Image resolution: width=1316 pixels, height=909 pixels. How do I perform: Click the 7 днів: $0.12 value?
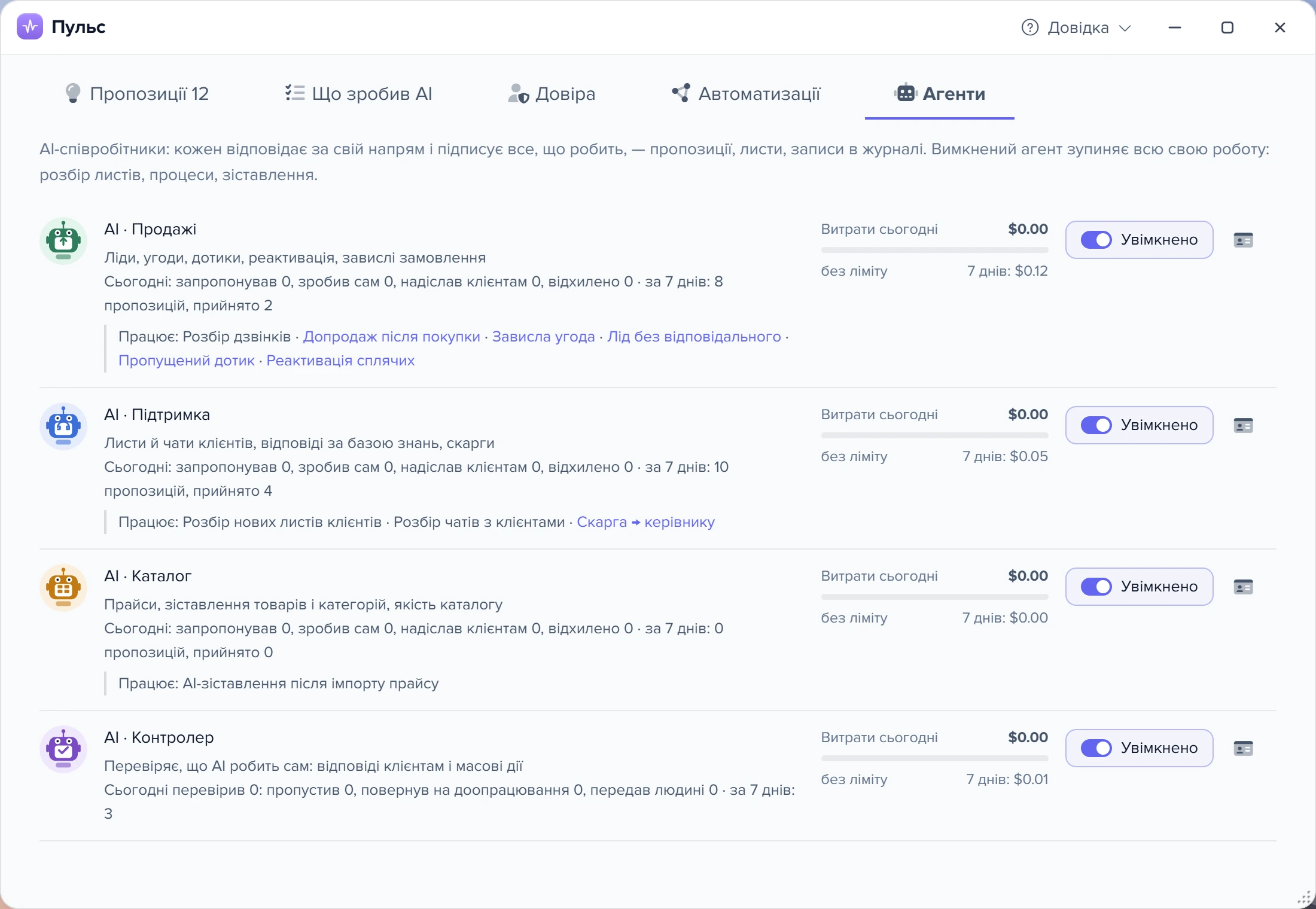point(1007,271)
